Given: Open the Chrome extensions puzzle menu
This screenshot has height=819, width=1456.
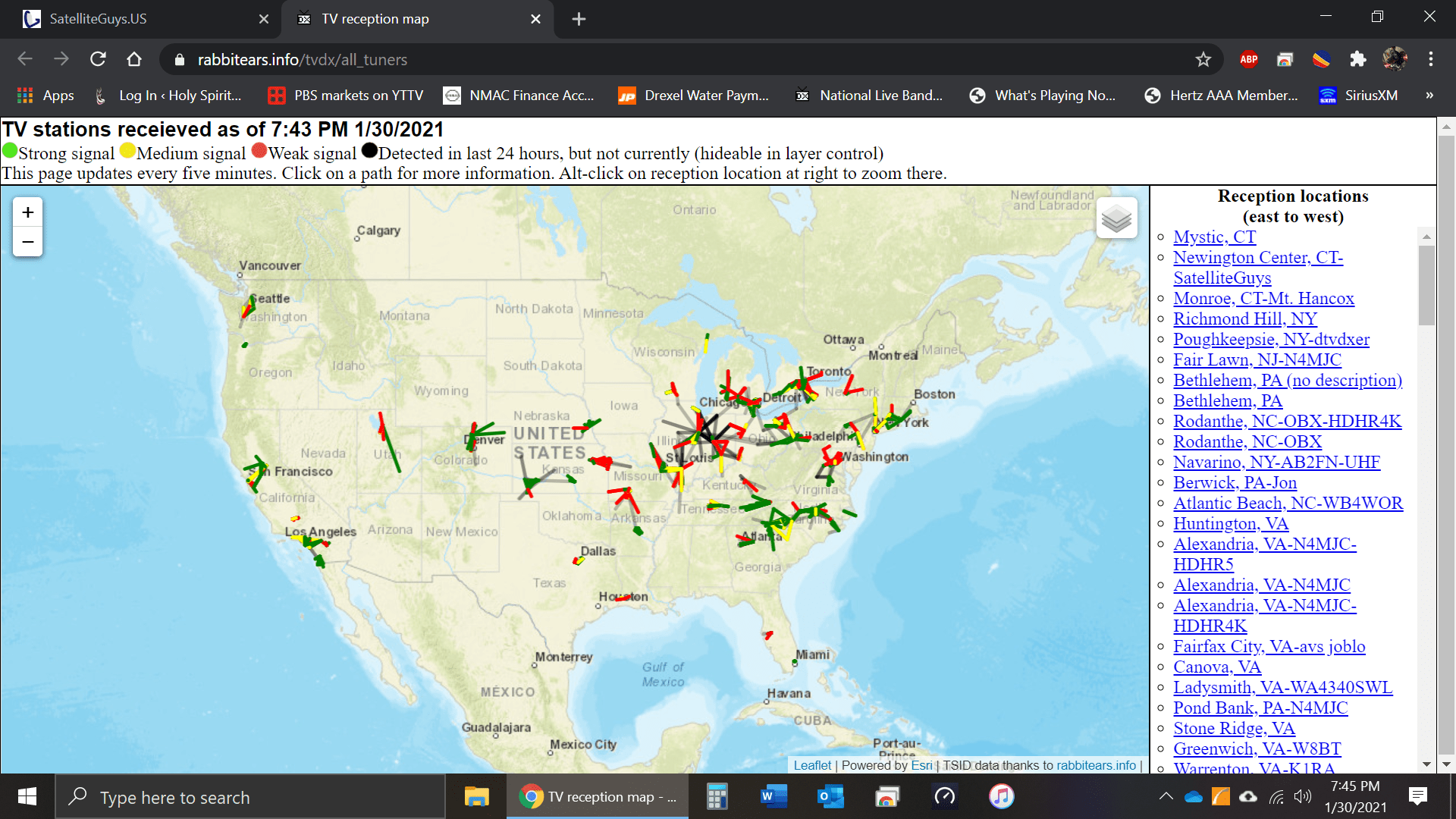Looking at the screenshot, I should coord(1358,59).
